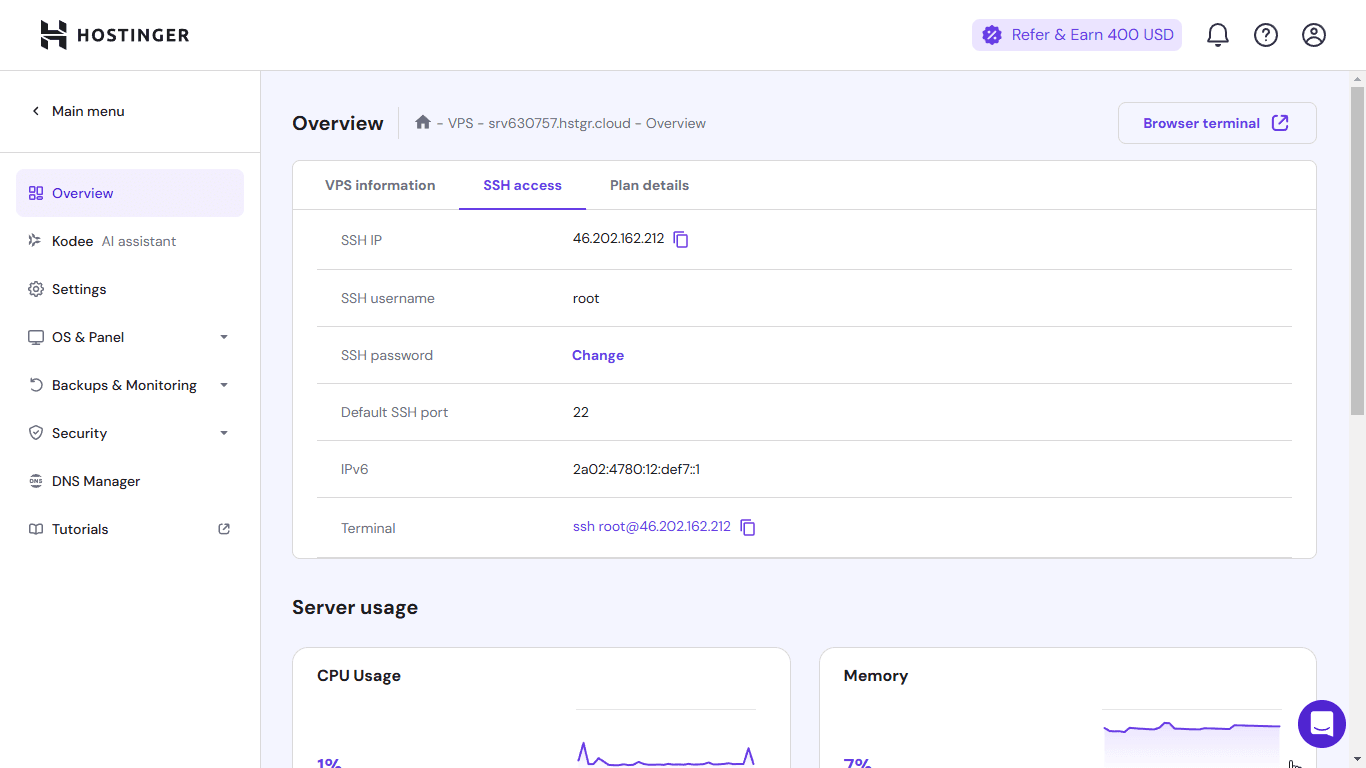Click Main menu back link
The image size is (1366, 768).
coord(88,111)
